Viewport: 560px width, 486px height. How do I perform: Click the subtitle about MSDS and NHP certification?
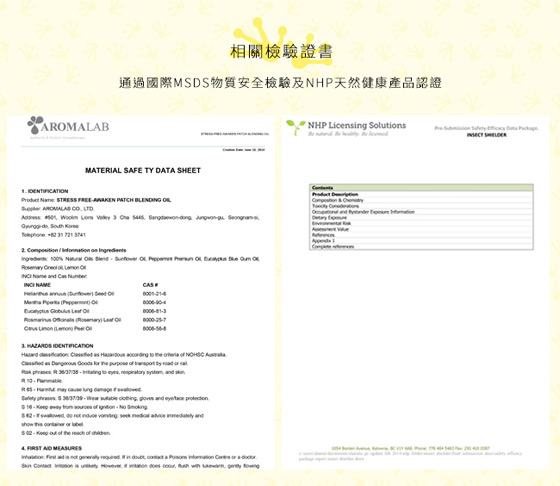[280, 83]
